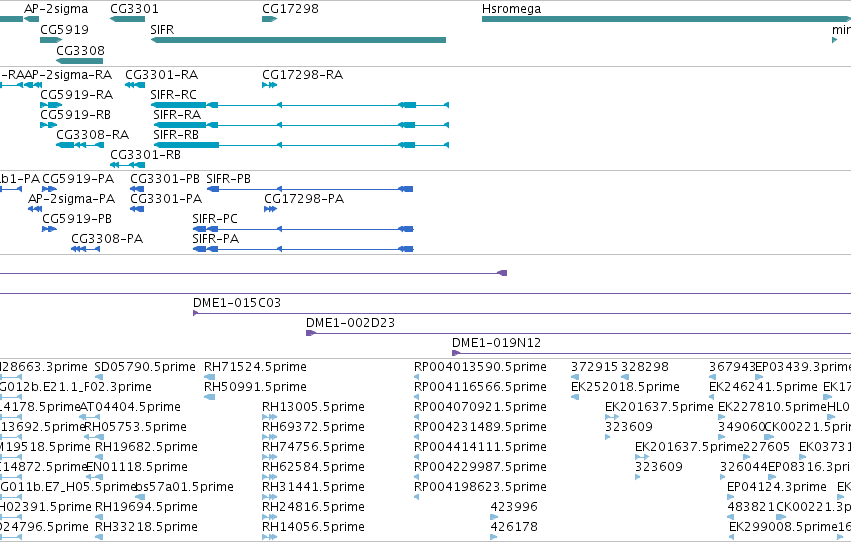Select EST RH69372.5prime
Image resolution: width=851 pixels, height=542 pixels.
313,428
